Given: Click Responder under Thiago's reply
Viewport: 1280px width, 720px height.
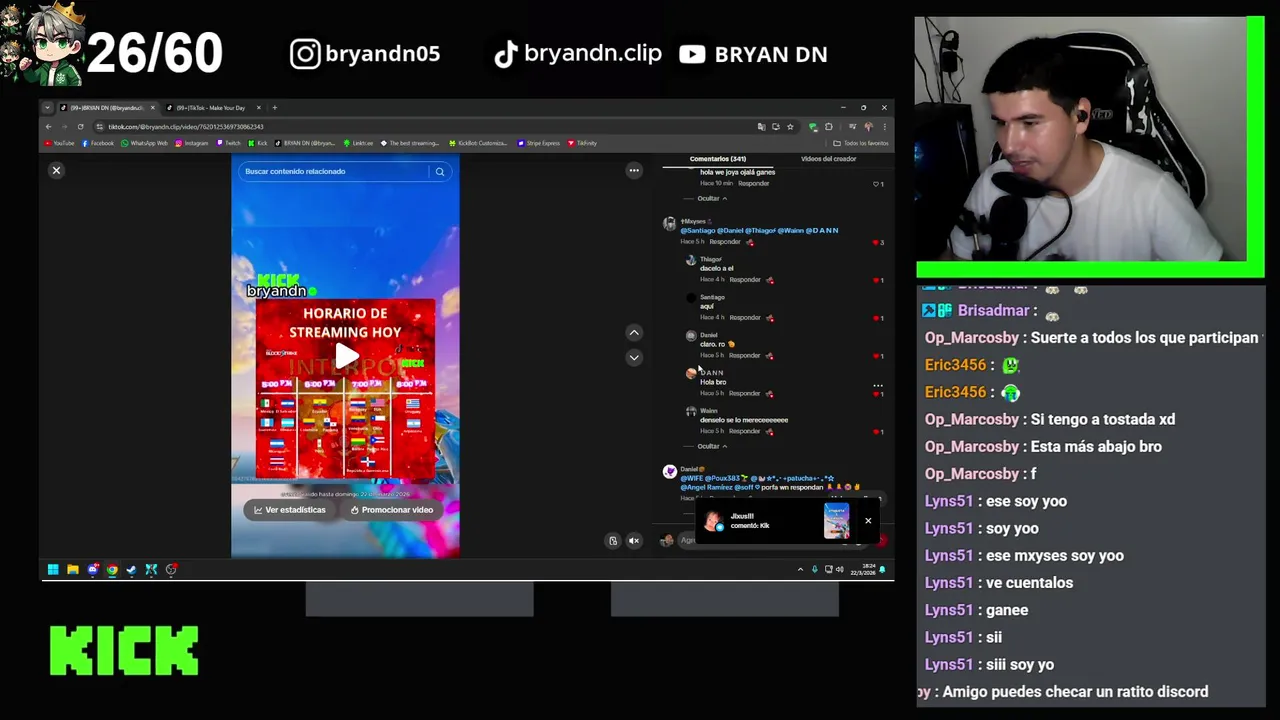Looking at the screenshot, I should click(x=745, y=280).
